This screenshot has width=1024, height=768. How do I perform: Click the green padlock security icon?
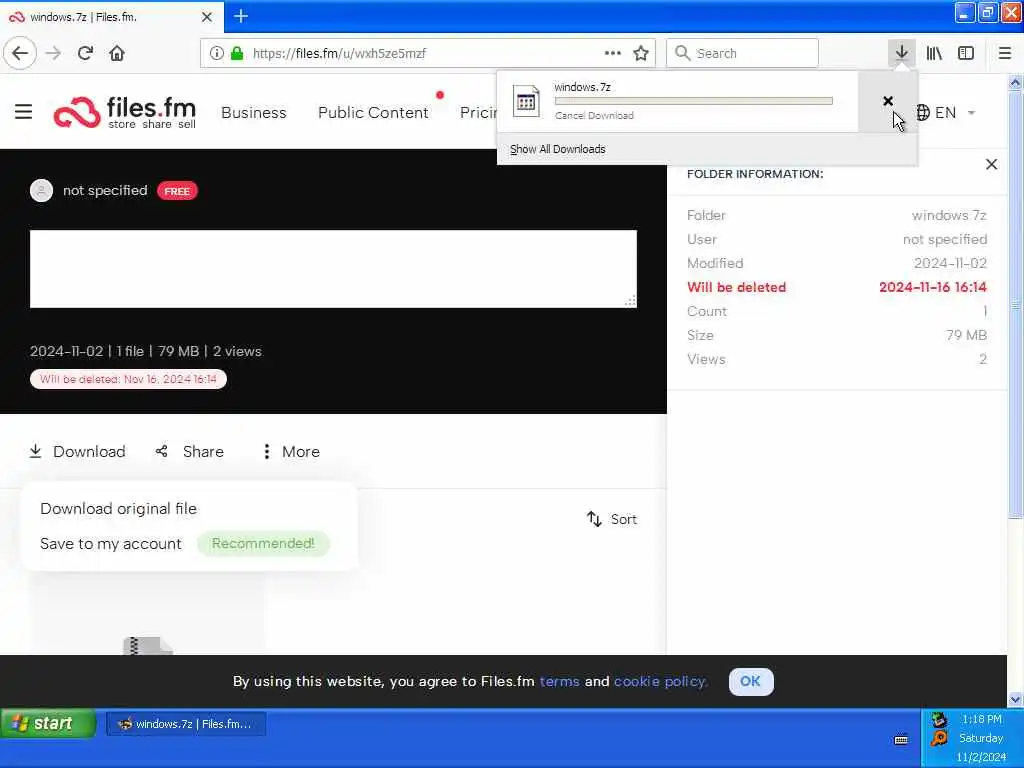point(237,53)
